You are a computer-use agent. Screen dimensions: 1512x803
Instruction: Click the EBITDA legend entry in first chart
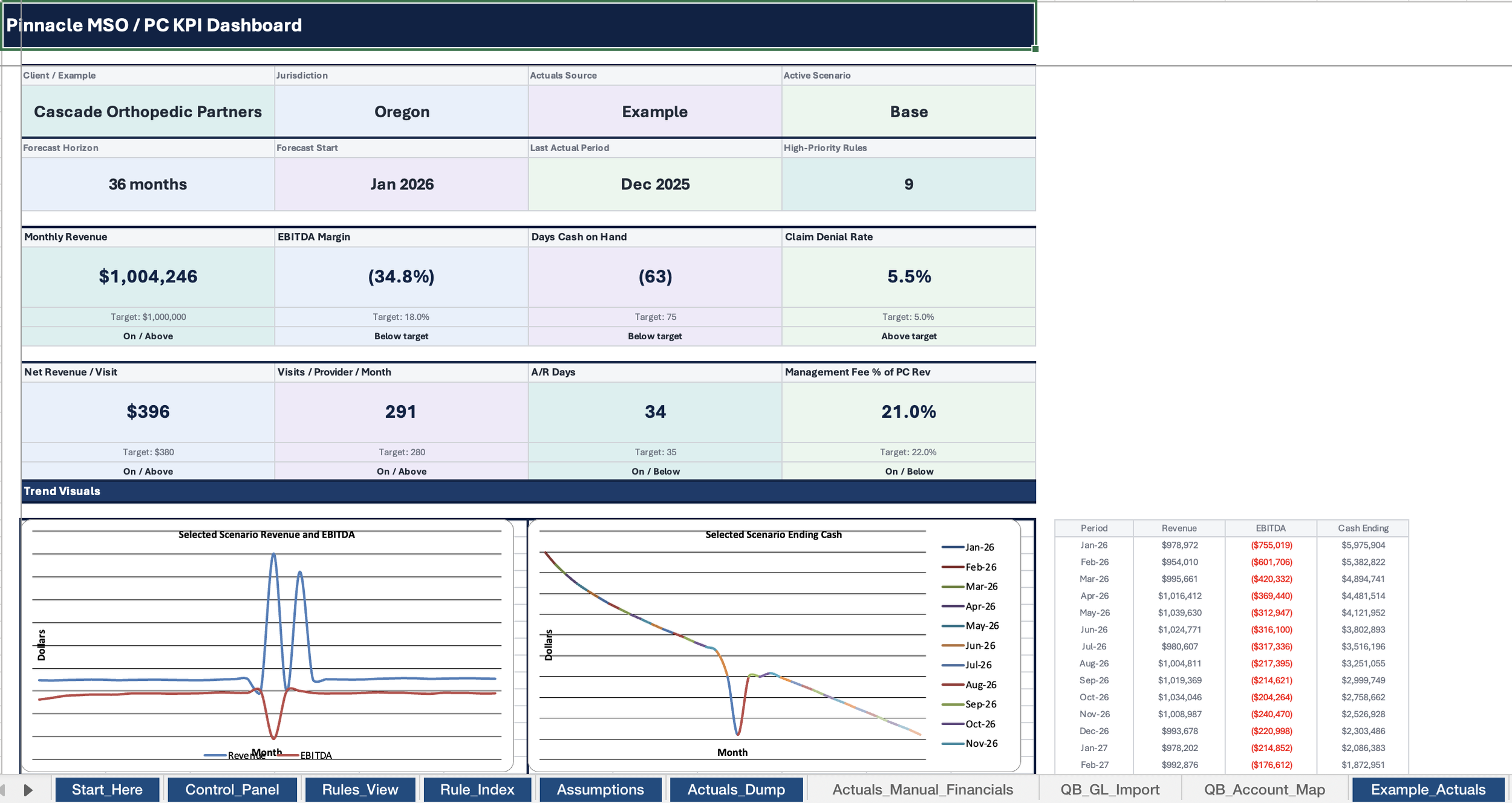(x=315, y=755)
